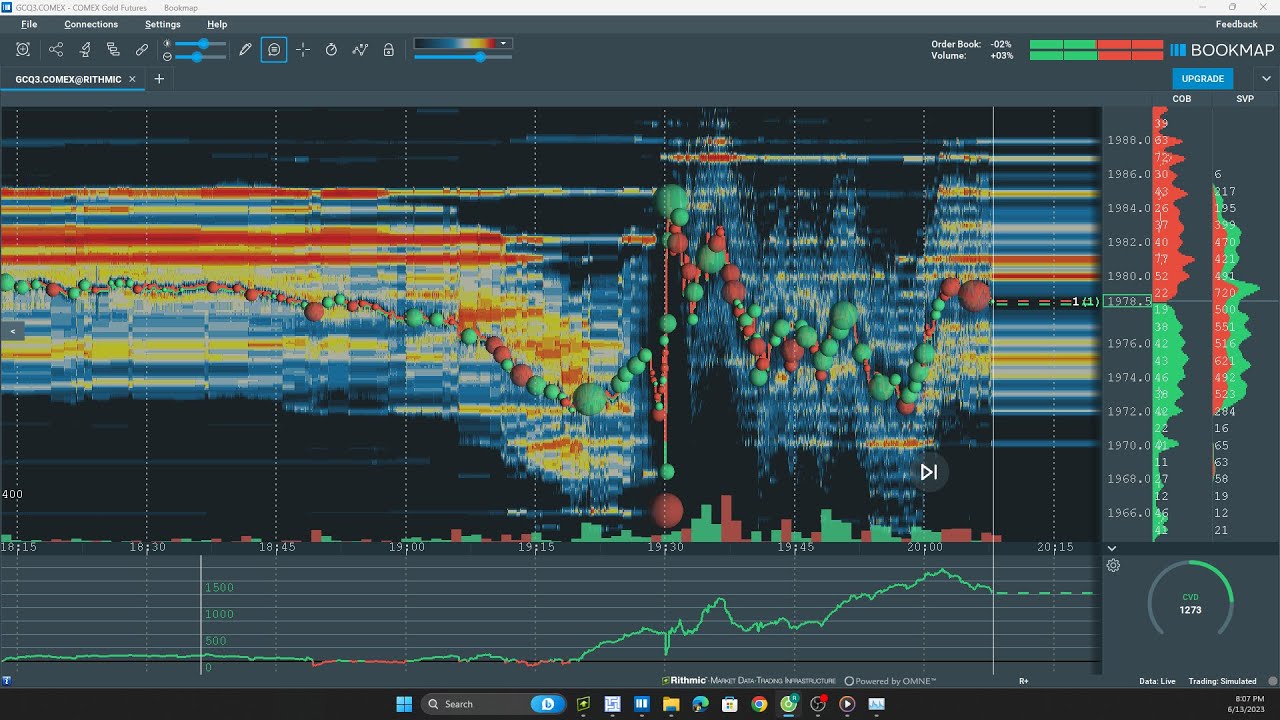Click the zoom/recenter target icon in toolbar

(x=23, y=49)
